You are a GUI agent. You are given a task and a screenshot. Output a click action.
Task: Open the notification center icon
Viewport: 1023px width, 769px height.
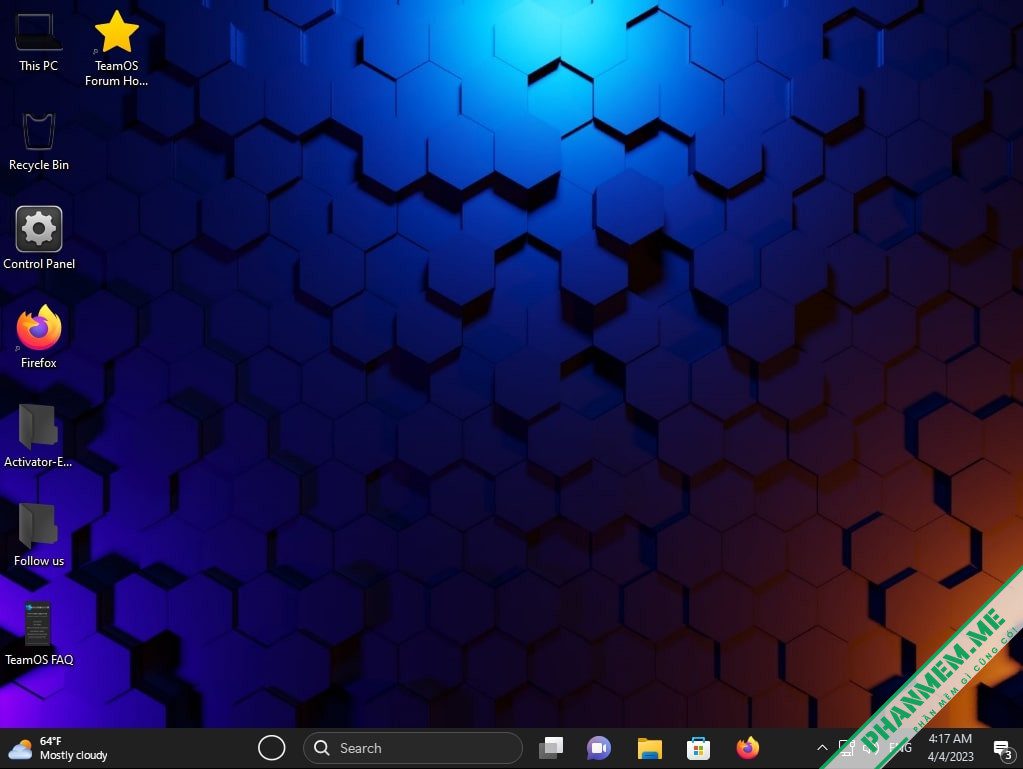pos(1002,749)
